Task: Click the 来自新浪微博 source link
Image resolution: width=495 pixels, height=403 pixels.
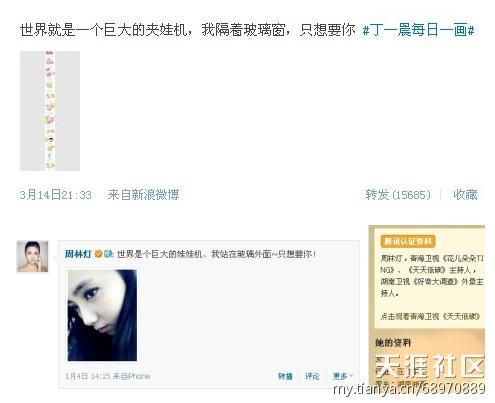Action: [x=144, y=195]
